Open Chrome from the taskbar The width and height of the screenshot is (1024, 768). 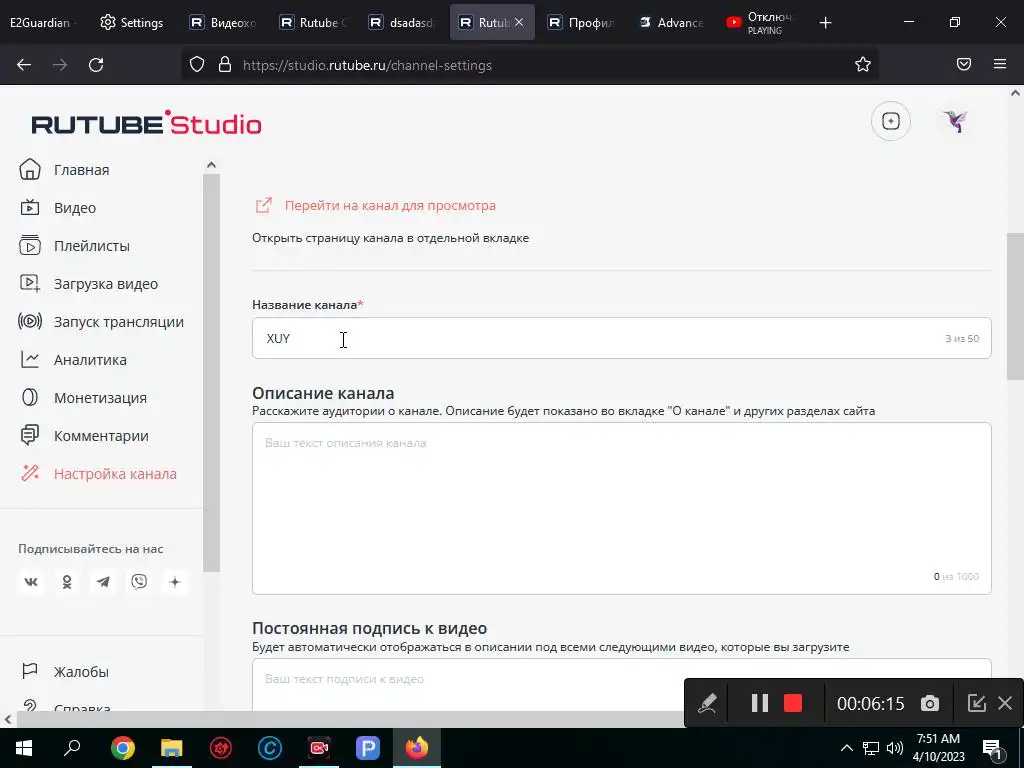pos(122,748)
